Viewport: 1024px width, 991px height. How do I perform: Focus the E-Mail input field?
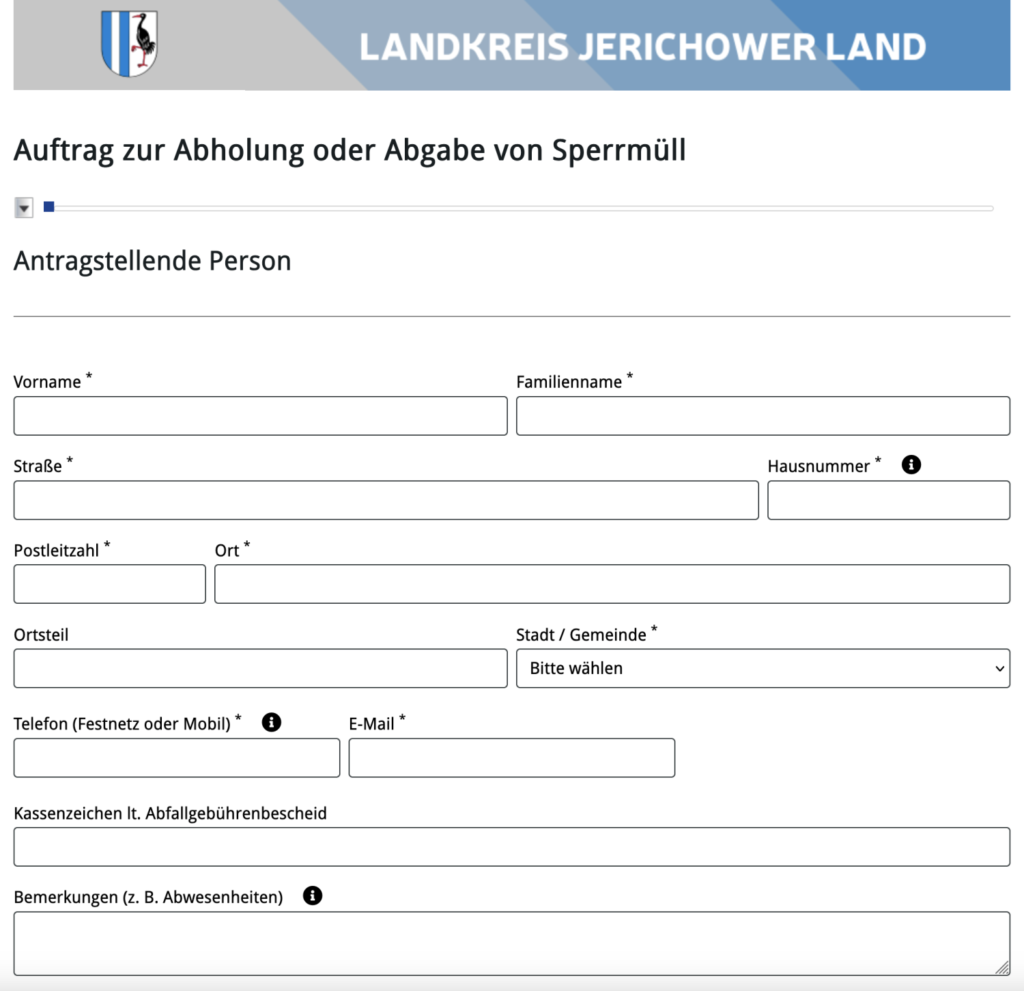[511, 758]
